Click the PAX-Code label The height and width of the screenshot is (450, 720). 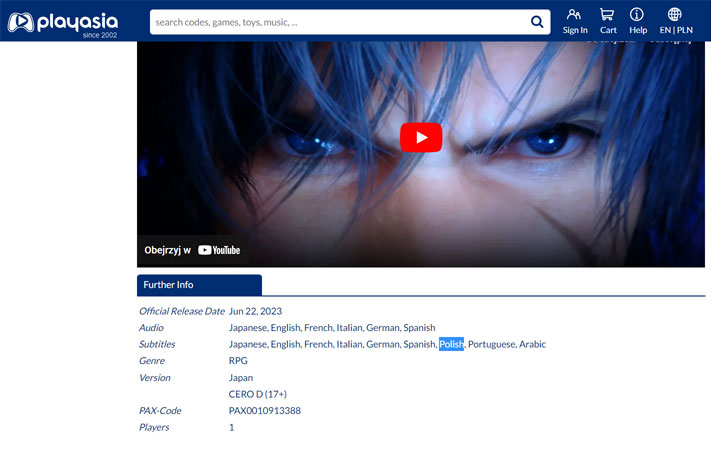click(160, 411)
